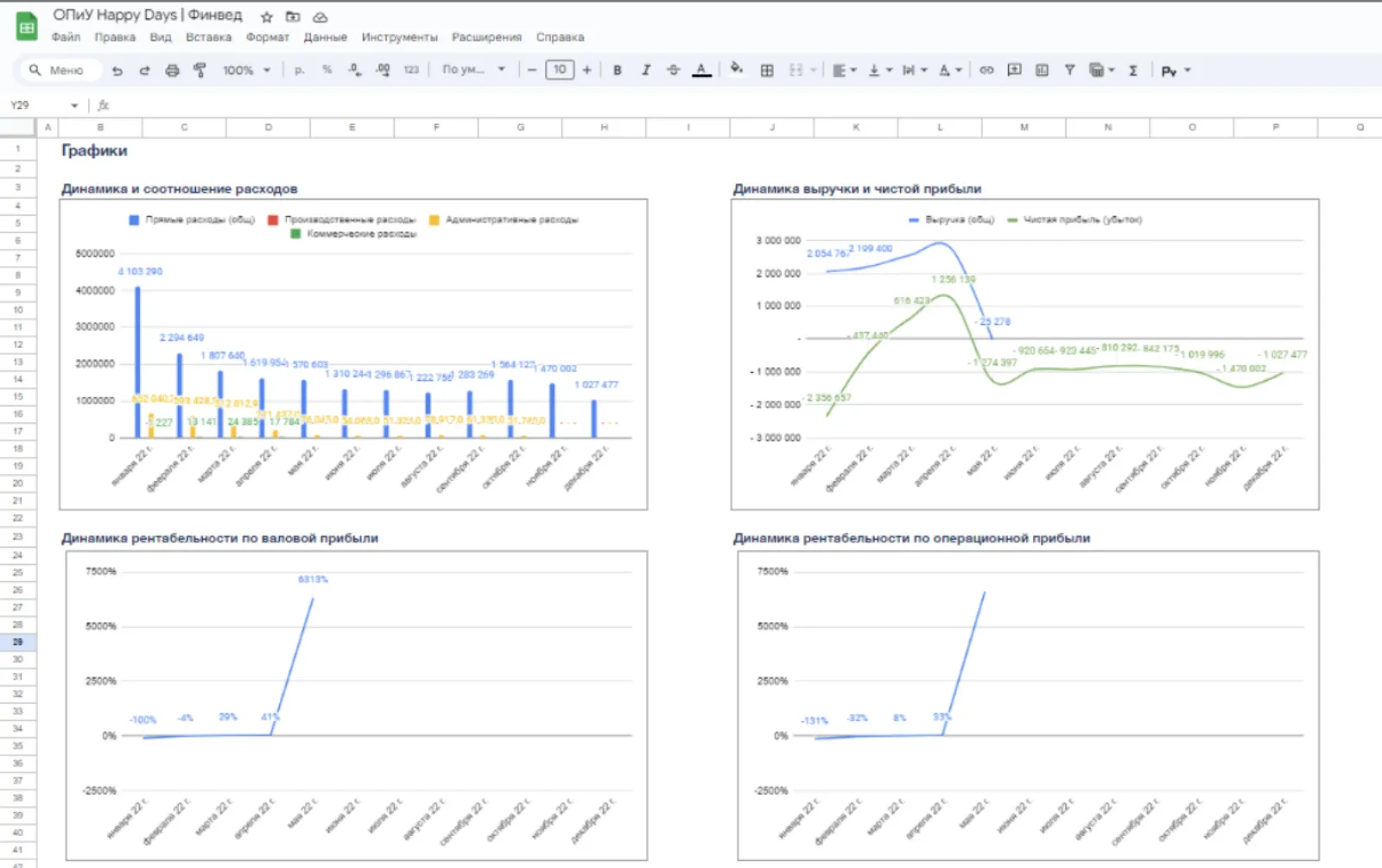This screenshot has width=1382, height=868.
Task: Click the Create filter funnel icon
Action: click(x=1069, y=70)
